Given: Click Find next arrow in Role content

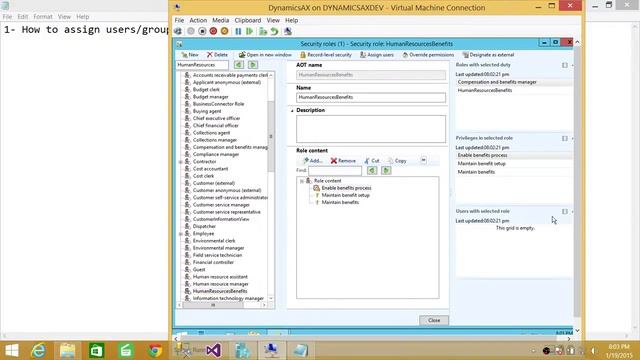Looking at the screenshot, I should [x=386, y=171].
